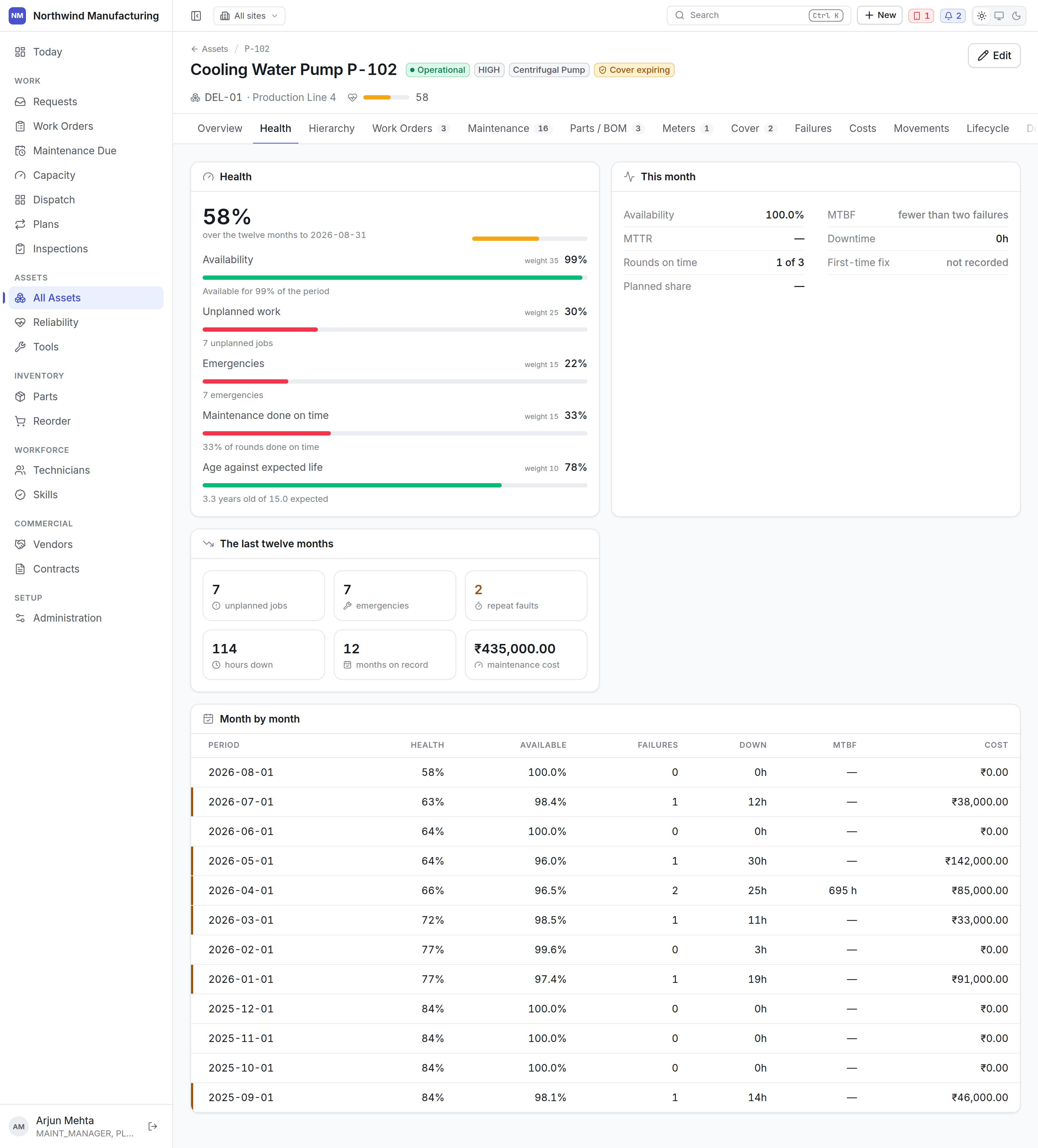1038x1148 pixels.
Task: Click the 695 h MTBF value
Action: (842, 891)
